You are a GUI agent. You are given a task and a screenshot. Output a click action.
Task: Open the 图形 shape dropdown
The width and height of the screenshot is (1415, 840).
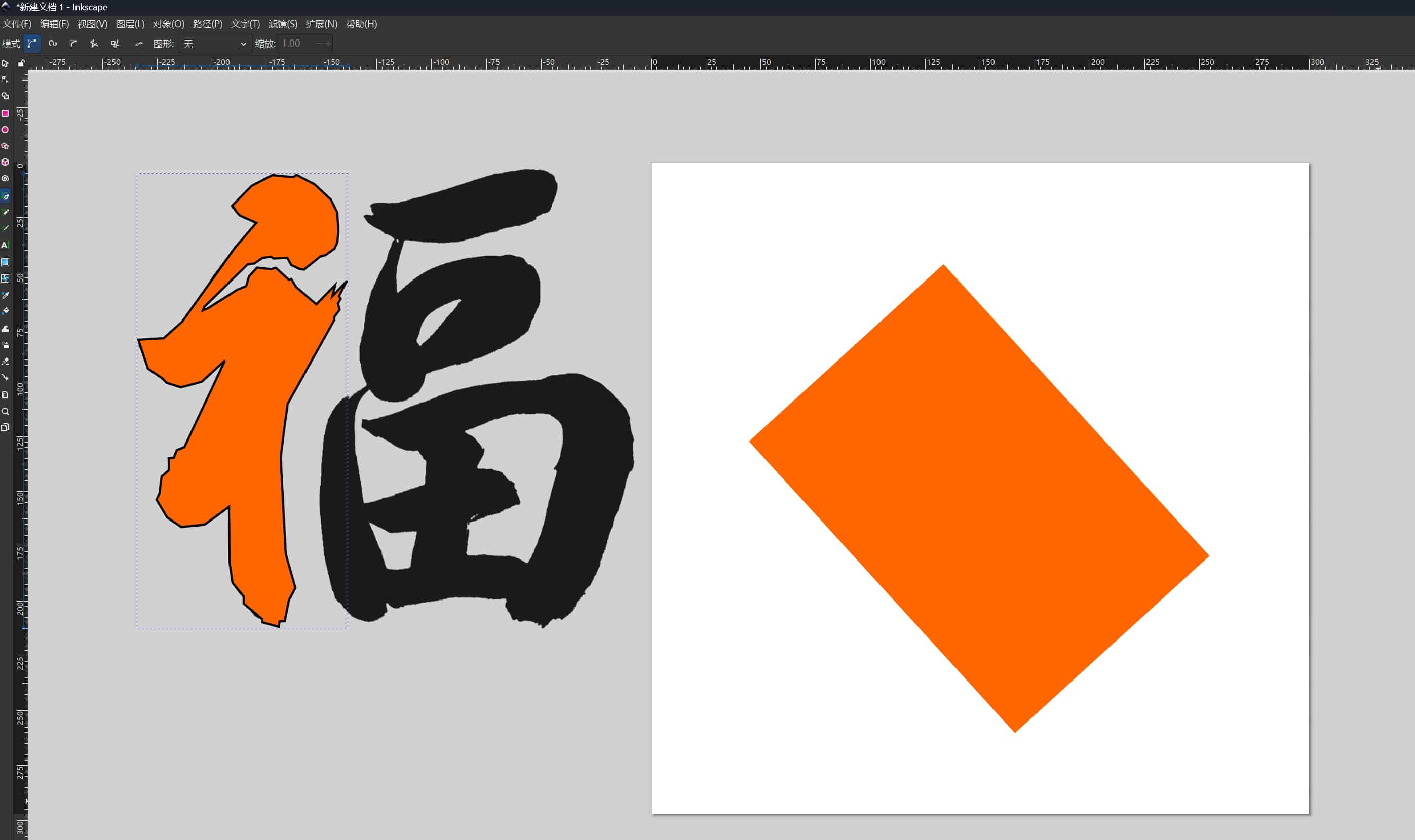coord(215,44)
